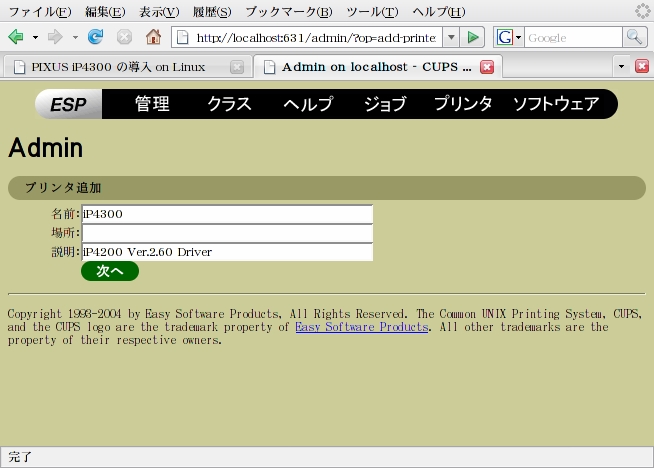The height and width of the screenshot is (468, 654).
Task: Open ジョブ in the CUPS navigation
Action: tap(385, 104)
